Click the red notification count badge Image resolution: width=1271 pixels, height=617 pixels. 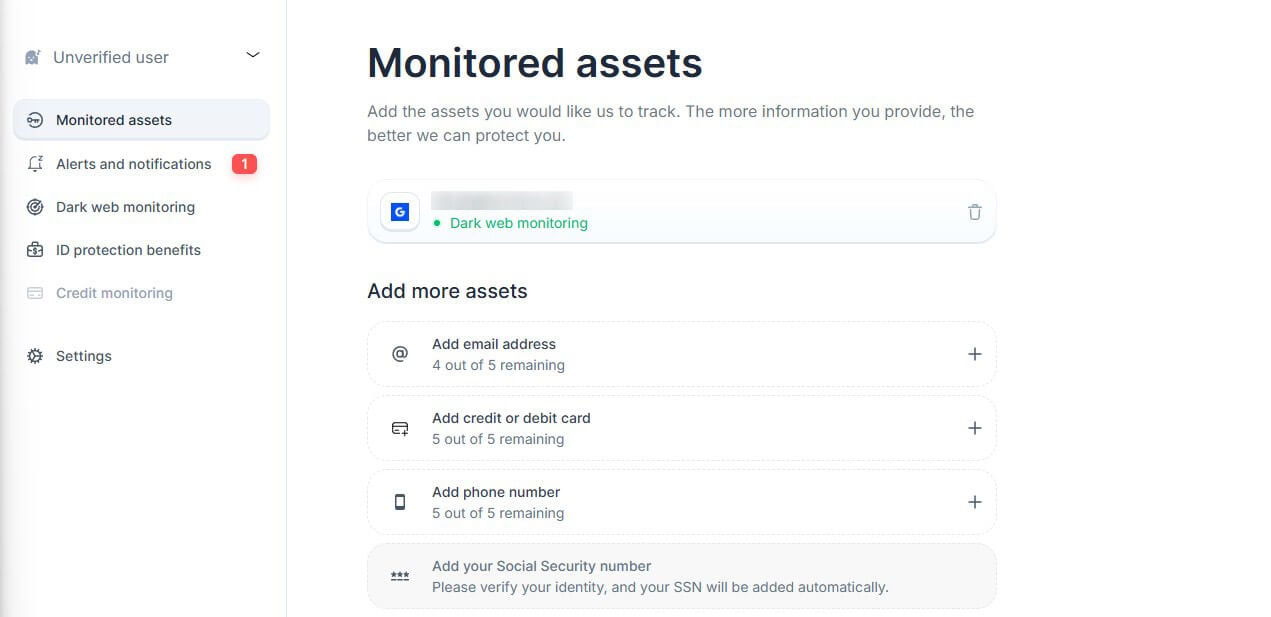click(x=244, y=164)
